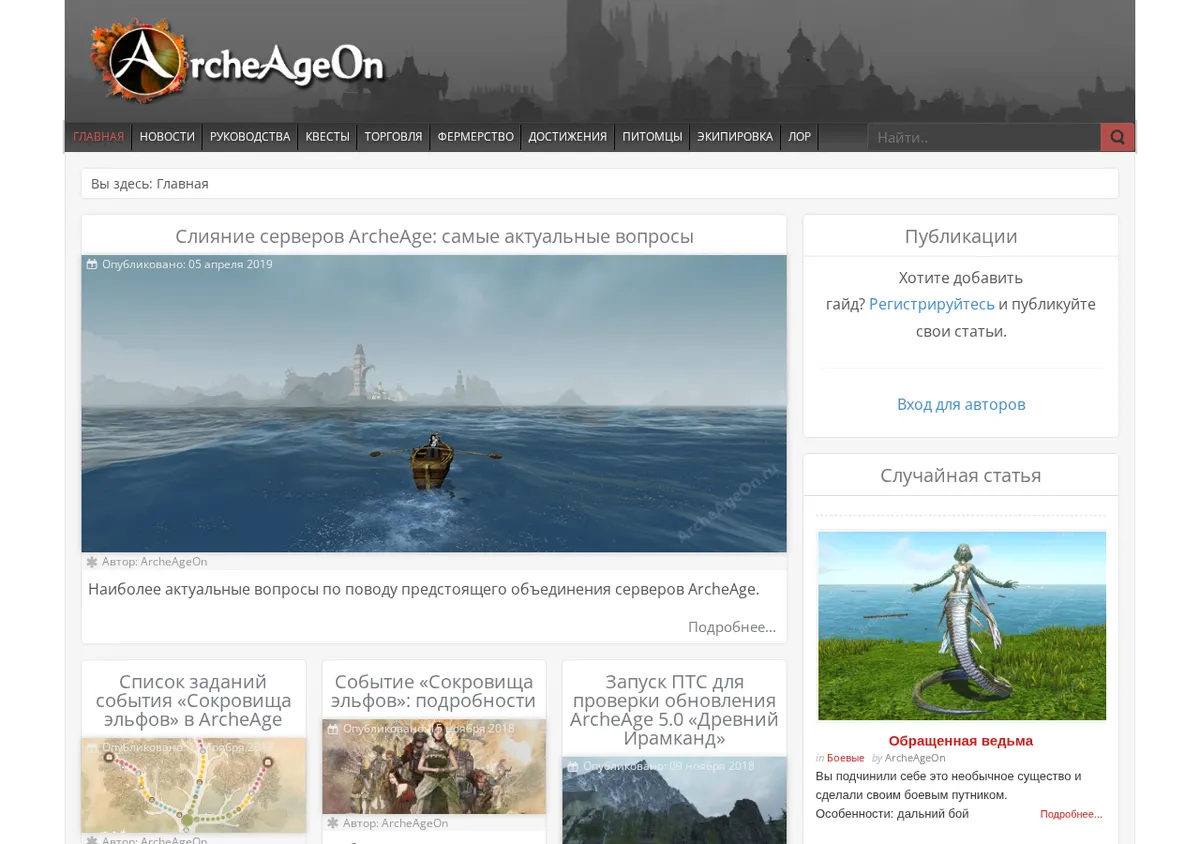Click the Обращенная ведьма red title link
The image size is (1200, 844).
point(961,741)
